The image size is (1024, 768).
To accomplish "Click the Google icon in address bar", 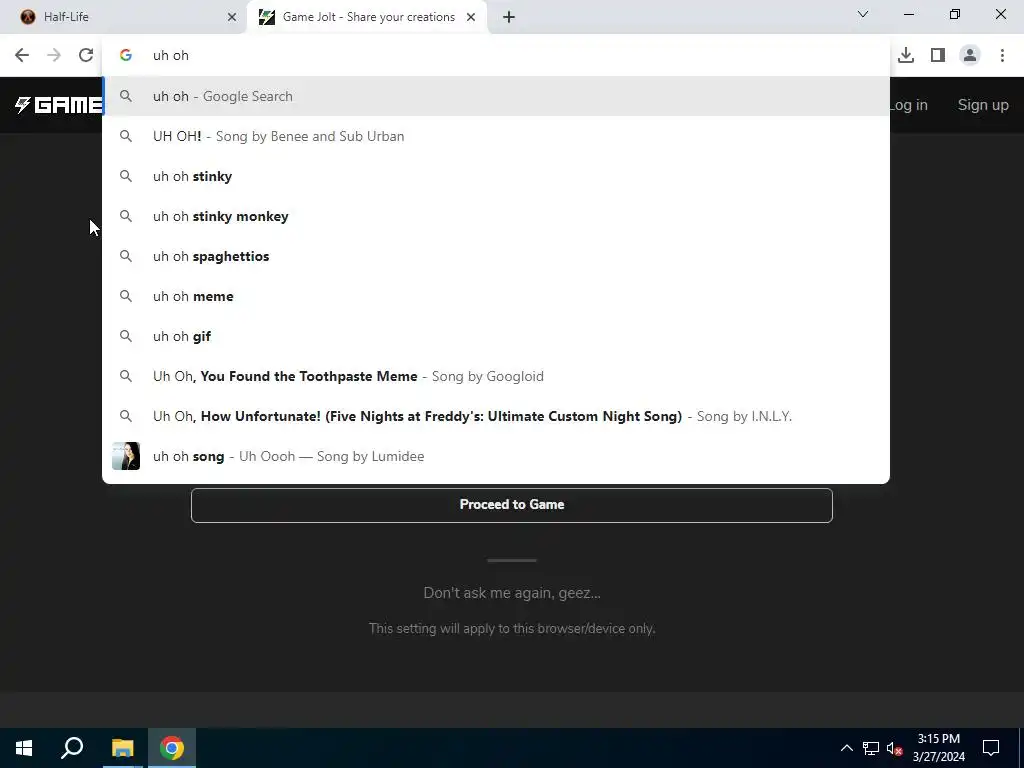I will click(x=126, y=56).
